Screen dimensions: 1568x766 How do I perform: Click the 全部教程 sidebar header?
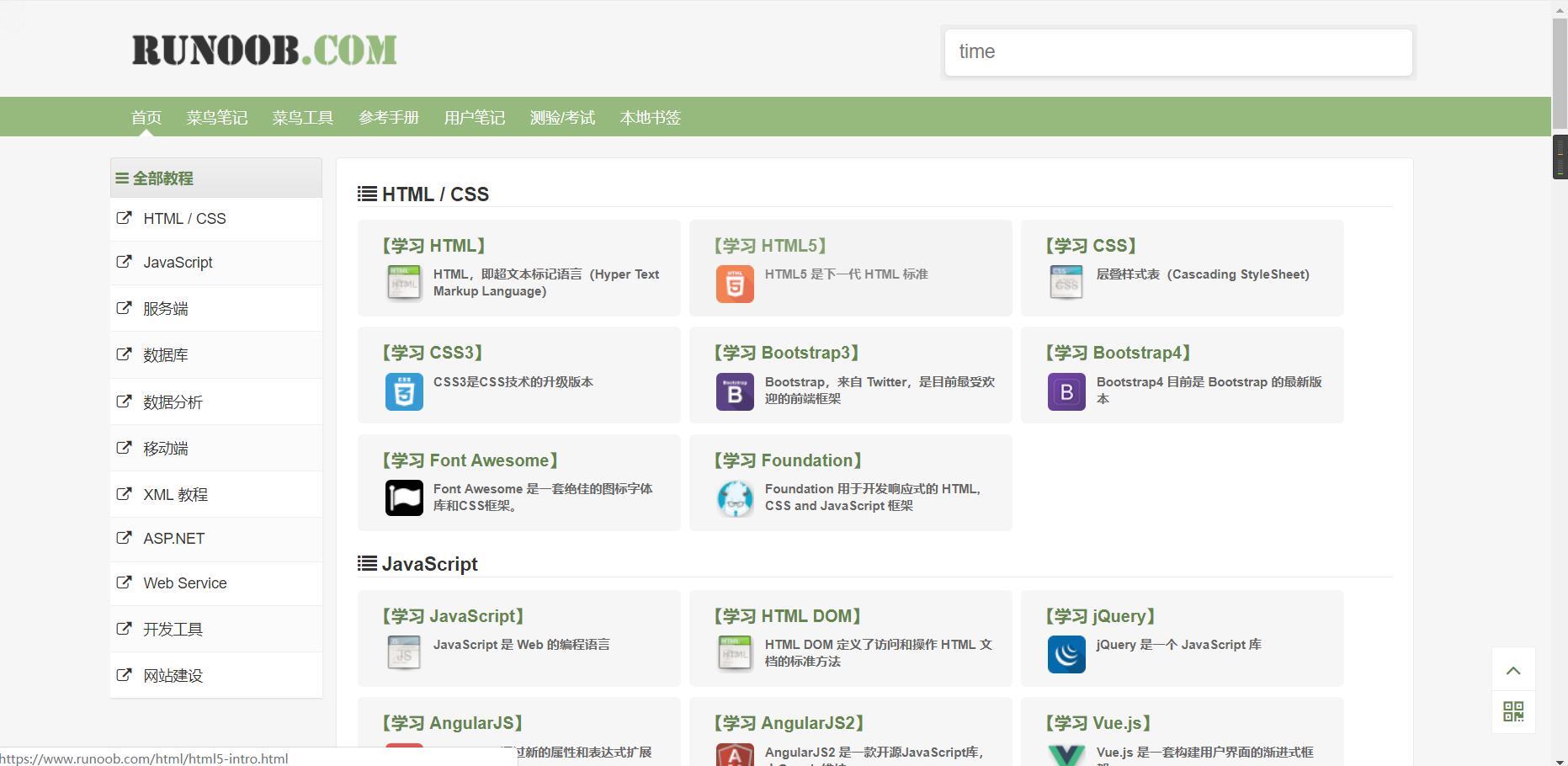pos(216,178)
